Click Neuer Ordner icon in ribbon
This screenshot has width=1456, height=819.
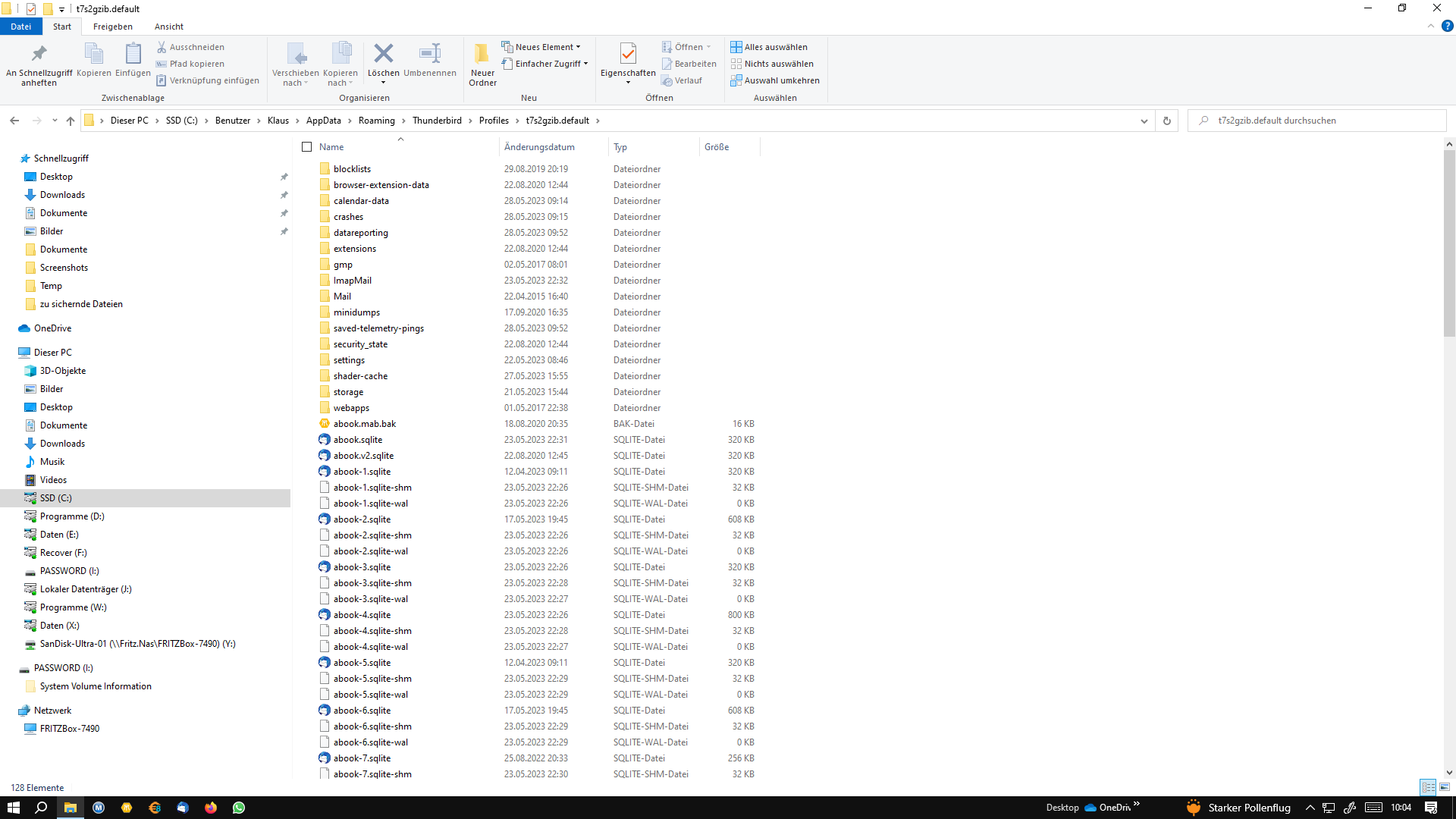482,55
